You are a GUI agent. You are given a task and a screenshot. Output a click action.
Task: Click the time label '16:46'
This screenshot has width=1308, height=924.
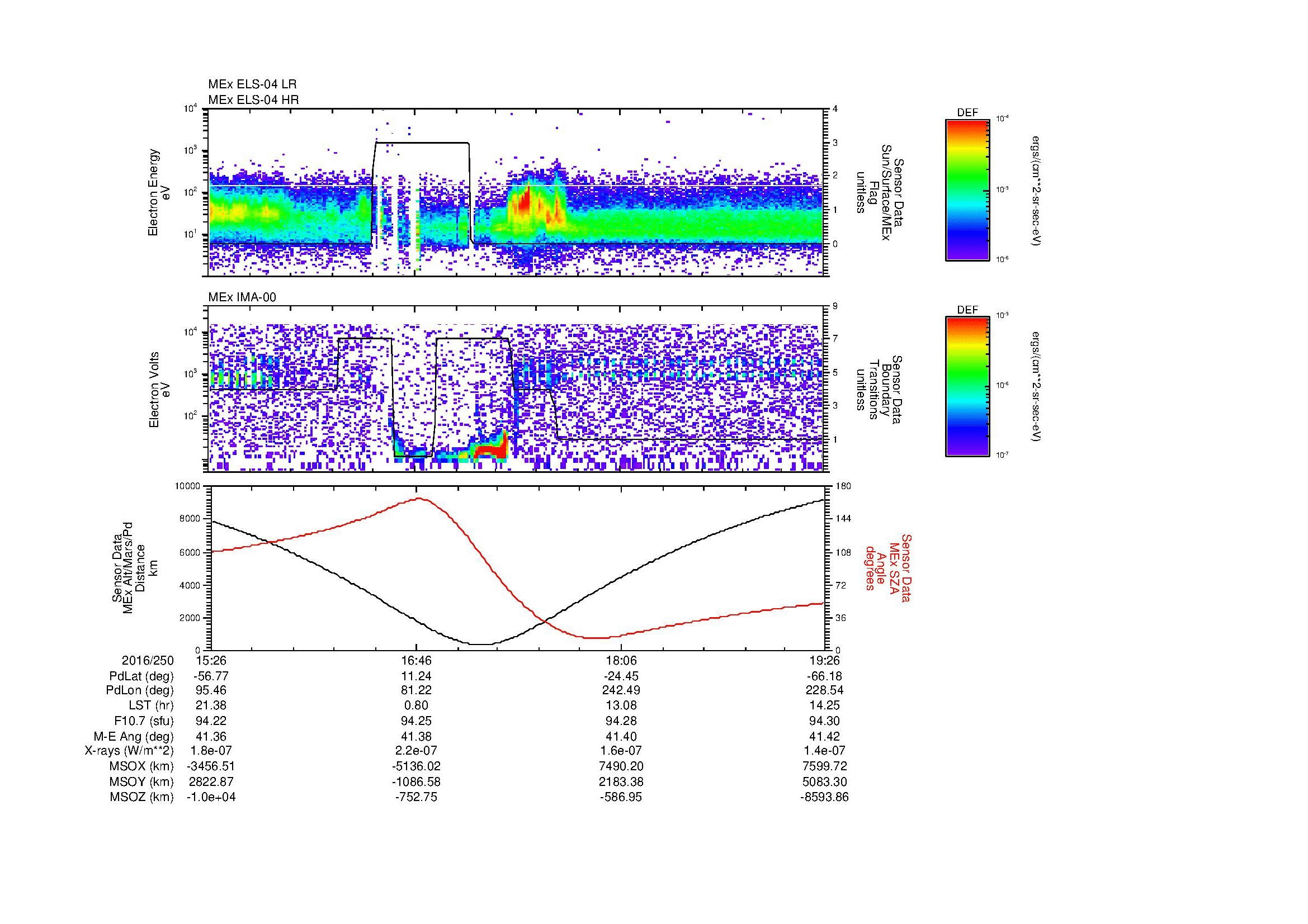coord(417,660)
